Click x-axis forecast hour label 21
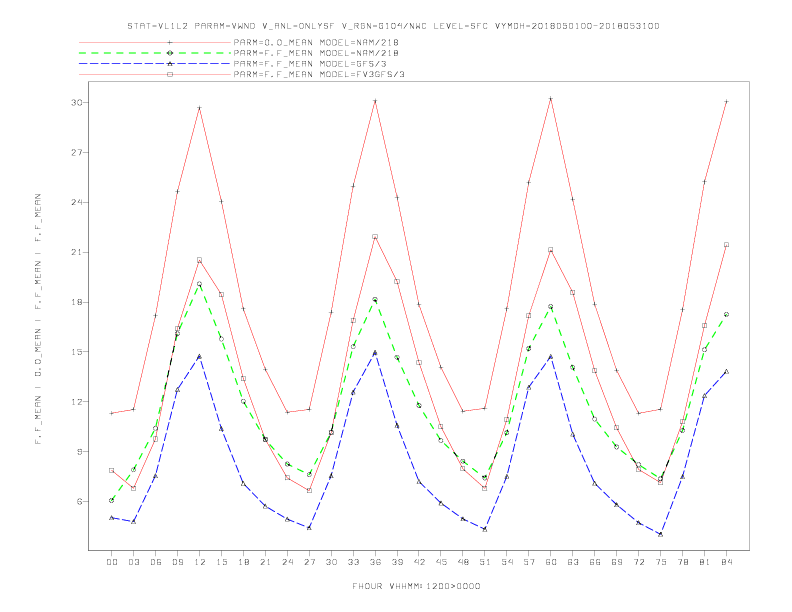The width and height of the screenshot is (792, 612). coord(265,562)
